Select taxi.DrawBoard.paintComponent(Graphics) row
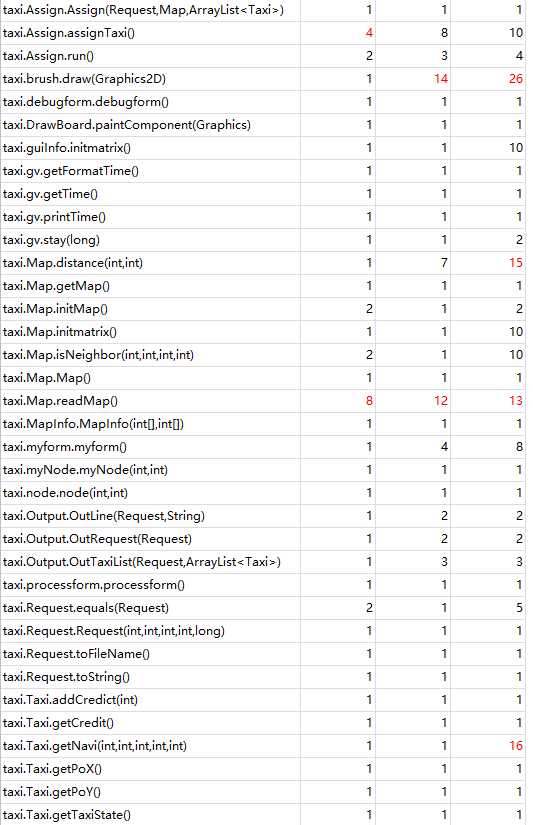 pyautogui.click(x=127, y=125)
